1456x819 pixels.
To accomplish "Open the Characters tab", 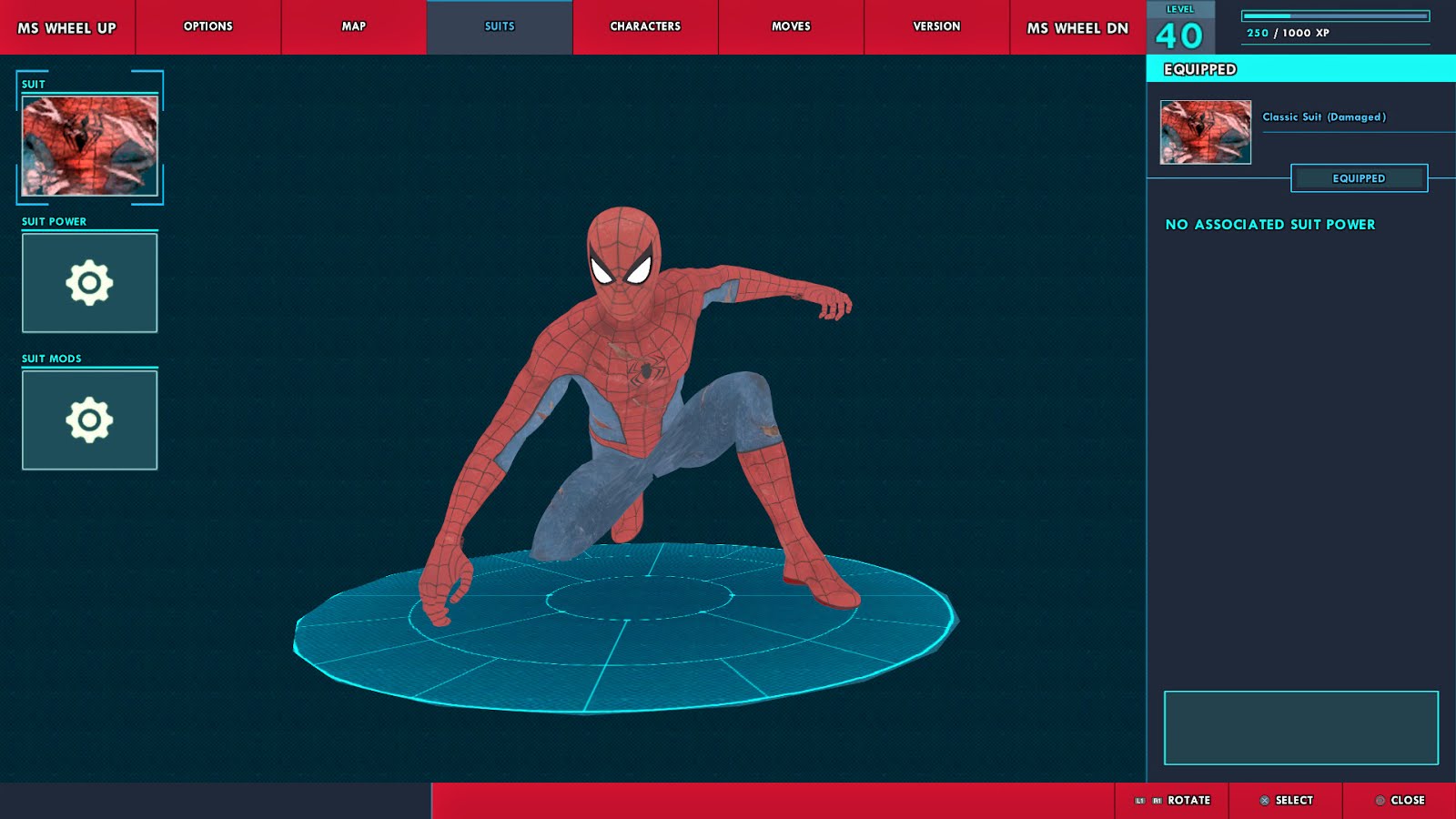I will pyautogui.click(x=645, y=27).
